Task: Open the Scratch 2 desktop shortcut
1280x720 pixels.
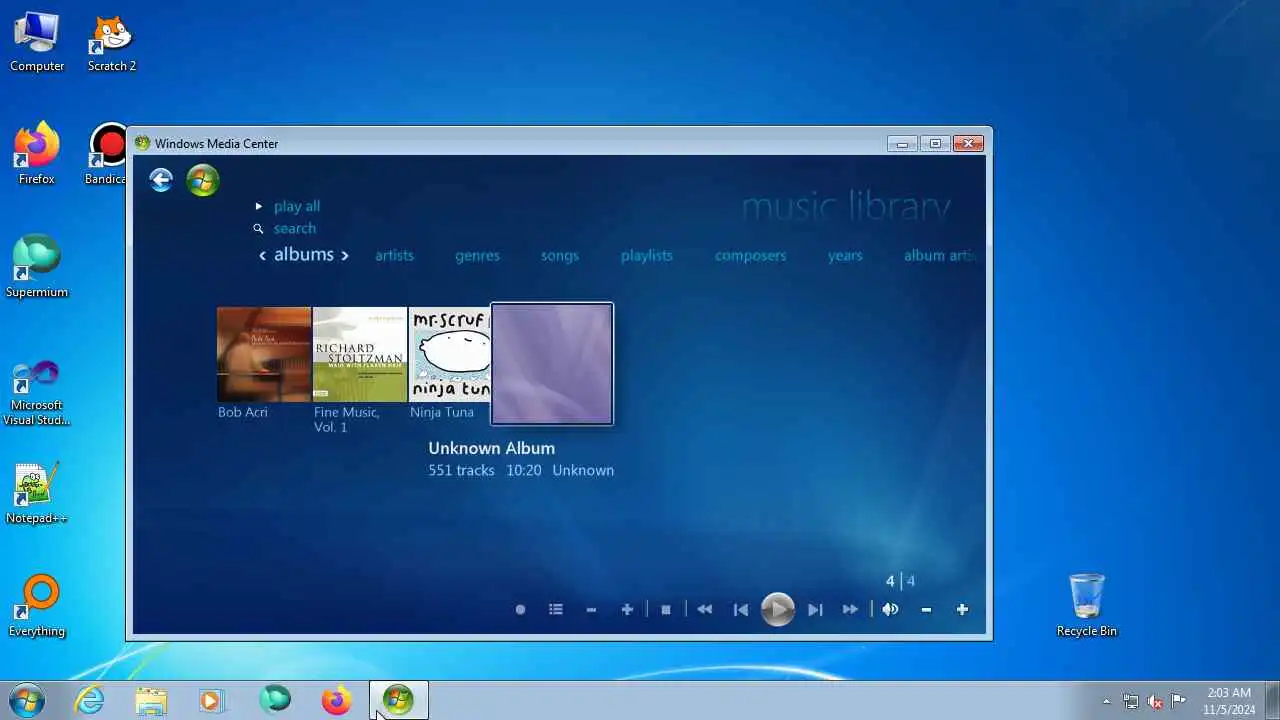Action: point(112,42)
